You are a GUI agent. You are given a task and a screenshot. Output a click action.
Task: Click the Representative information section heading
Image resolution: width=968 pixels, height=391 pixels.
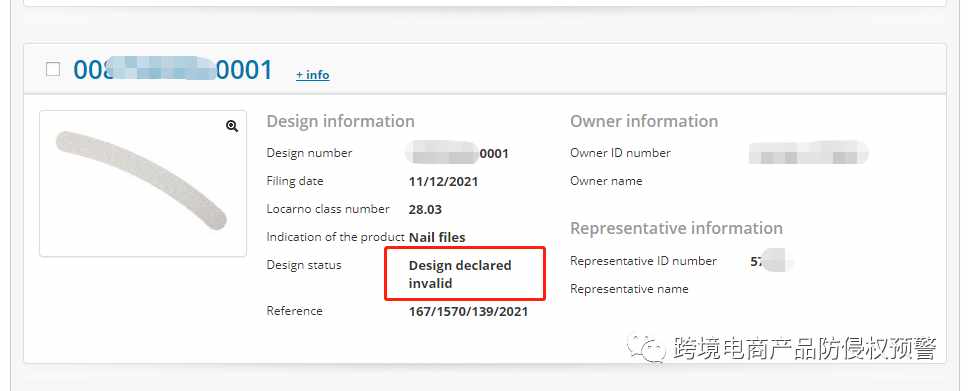coord(677,228)
